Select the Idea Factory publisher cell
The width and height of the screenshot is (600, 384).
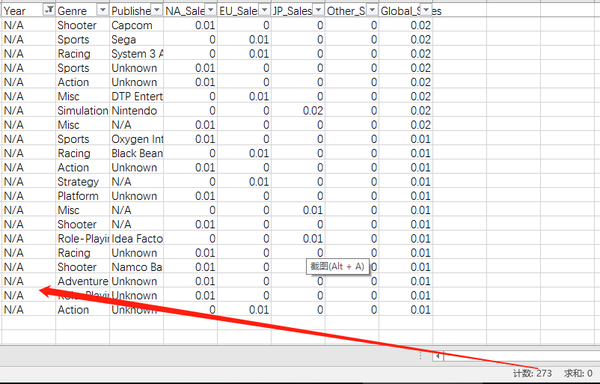click(137, 239)
